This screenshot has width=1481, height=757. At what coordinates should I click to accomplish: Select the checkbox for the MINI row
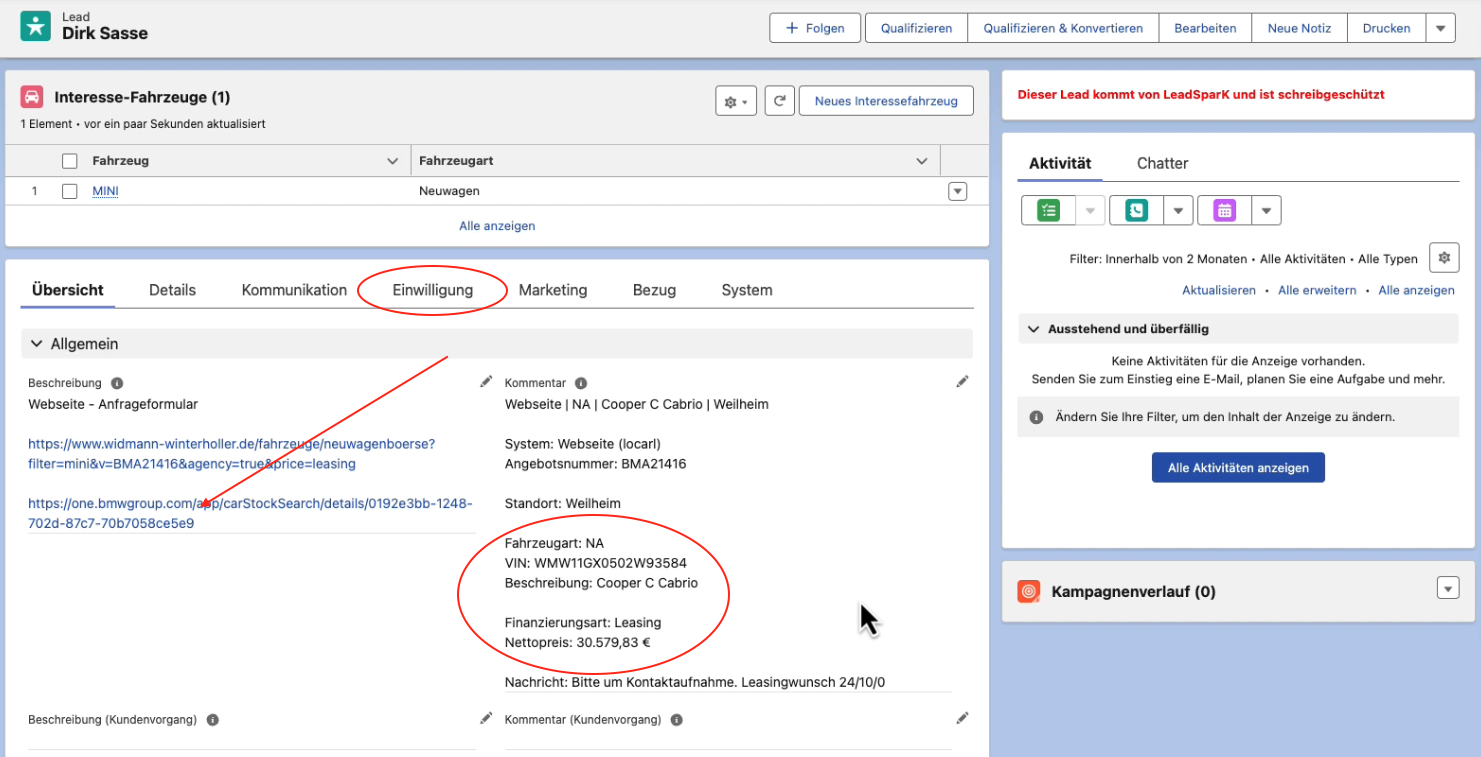[x=70, y=191]
